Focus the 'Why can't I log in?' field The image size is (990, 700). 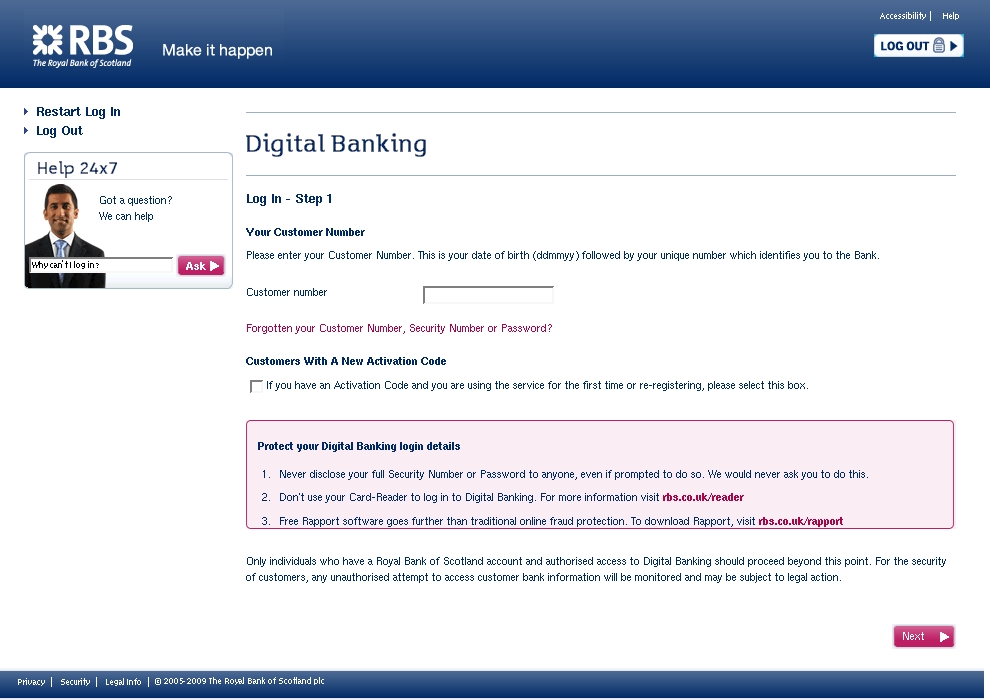coord(101,265)
